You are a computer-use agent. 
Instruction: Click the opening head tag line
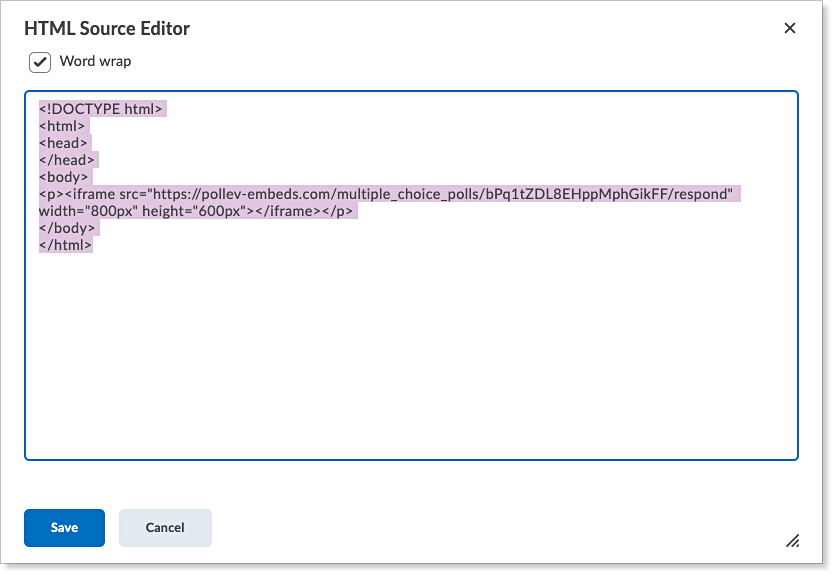coord(63,143)
